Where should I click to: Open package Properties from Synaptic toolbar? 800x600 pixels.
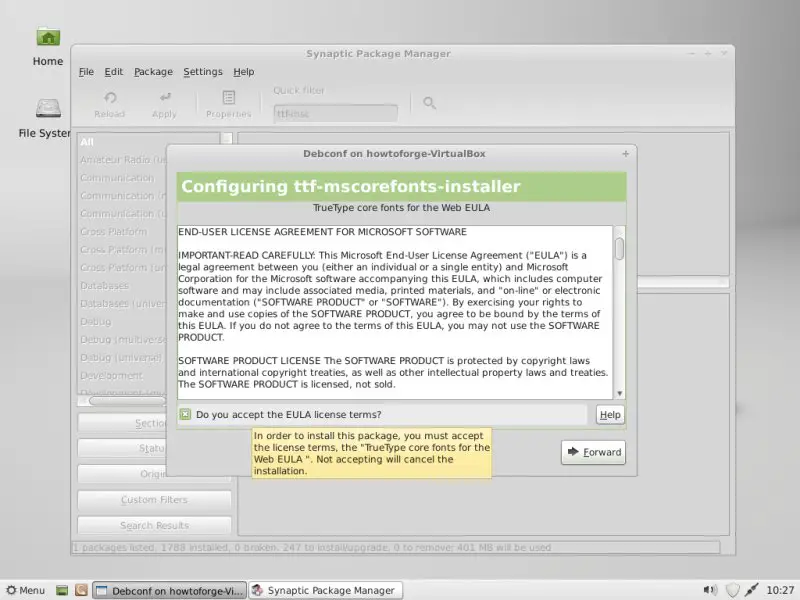pyautogui.click(x=229, y=105)
